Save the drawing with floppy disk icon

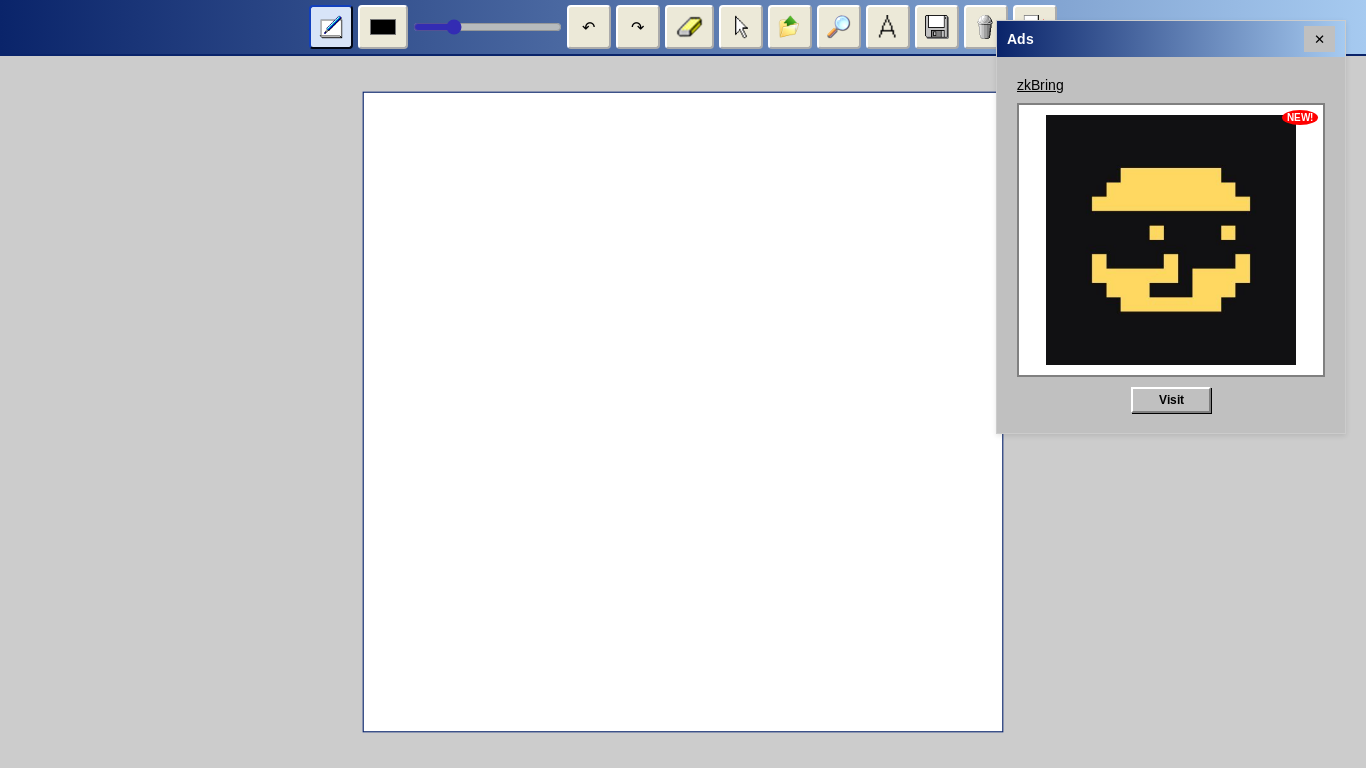(x=937, y=27)
